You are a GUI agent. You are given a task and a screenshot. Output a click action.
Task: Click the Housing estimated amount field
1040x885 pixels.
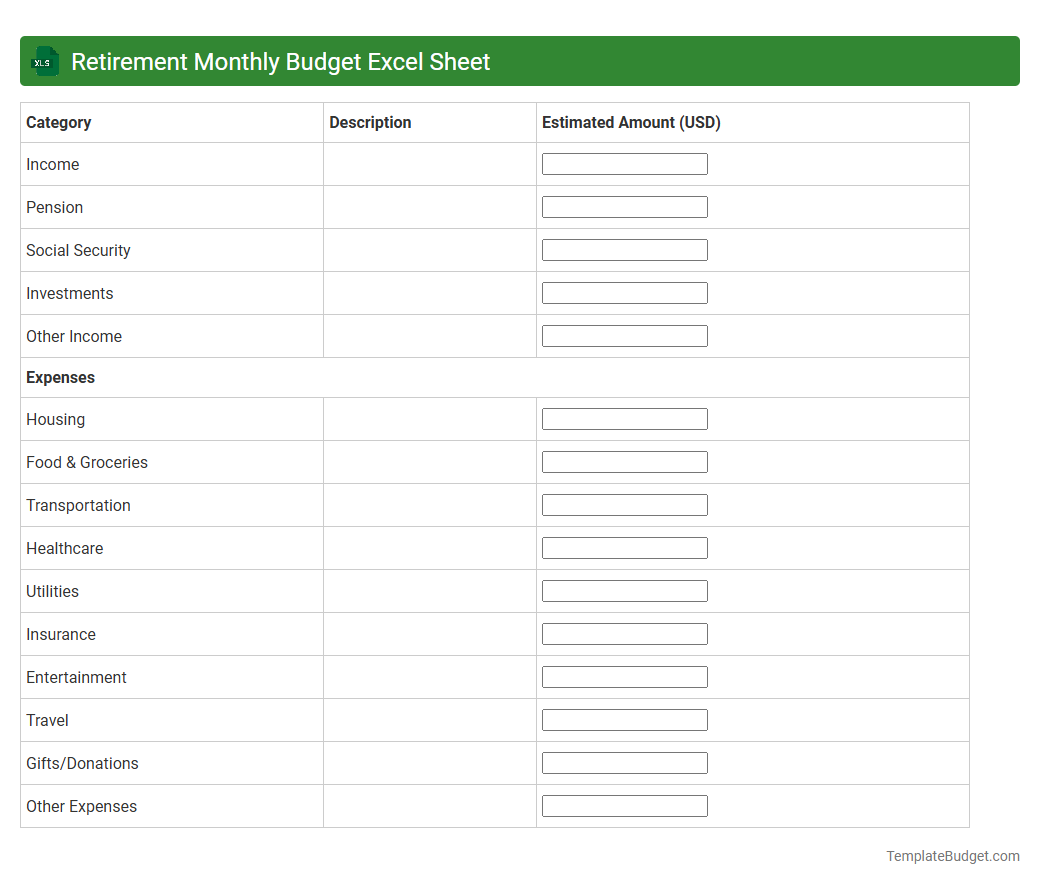tap(624, 418)
